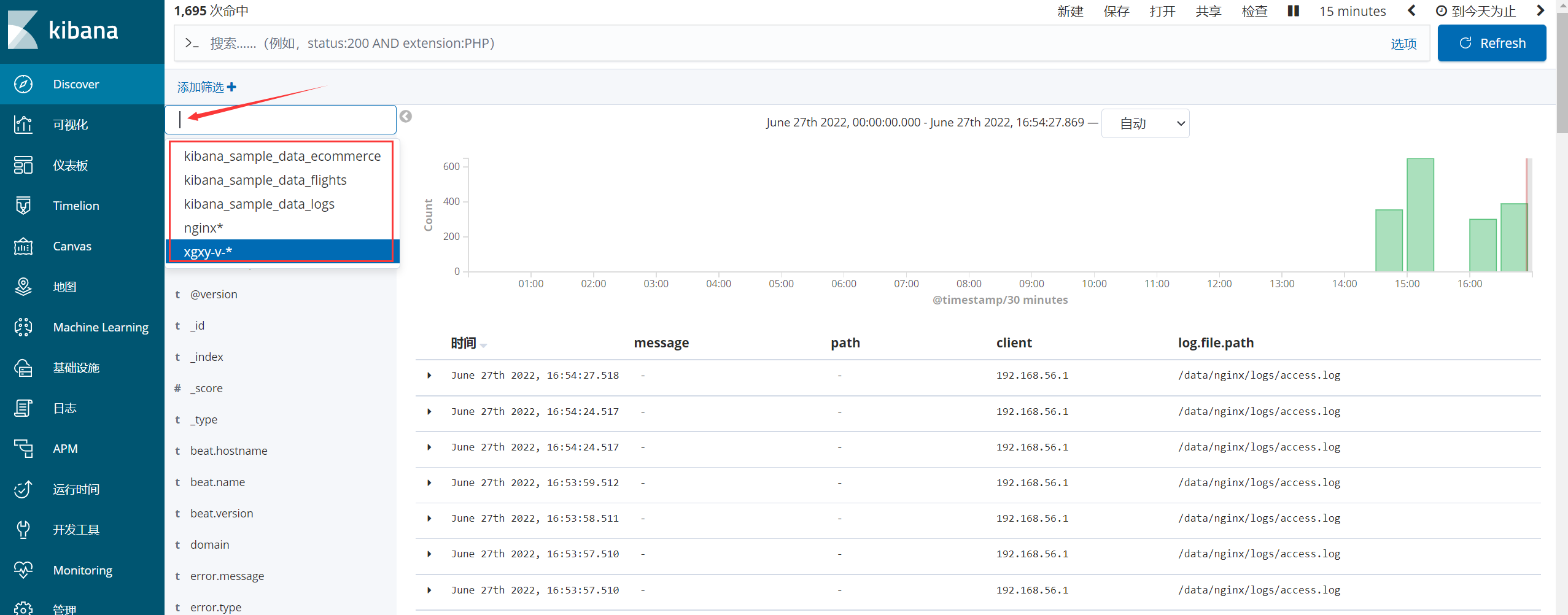This screenshot has width=1568, height=615.
Task: Open the Timelion shield icon
Action: pos(23,206)
